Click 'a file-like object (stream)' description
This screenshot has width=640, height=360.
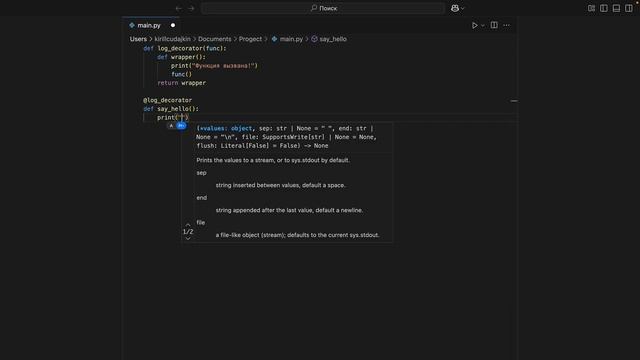point(298,235)
